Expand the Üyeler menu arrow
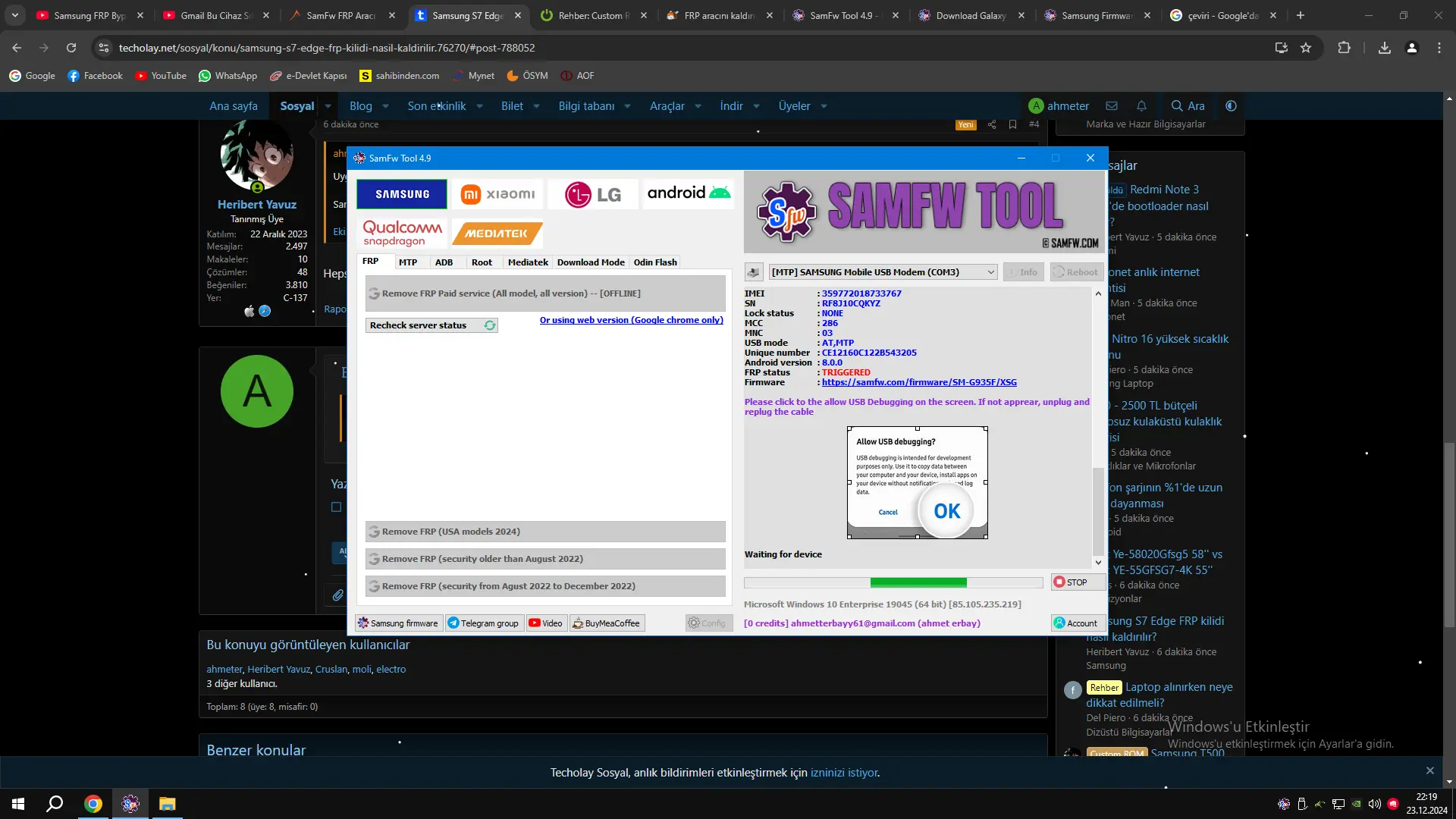This screenshot has height=819, width=1456. 824,107
